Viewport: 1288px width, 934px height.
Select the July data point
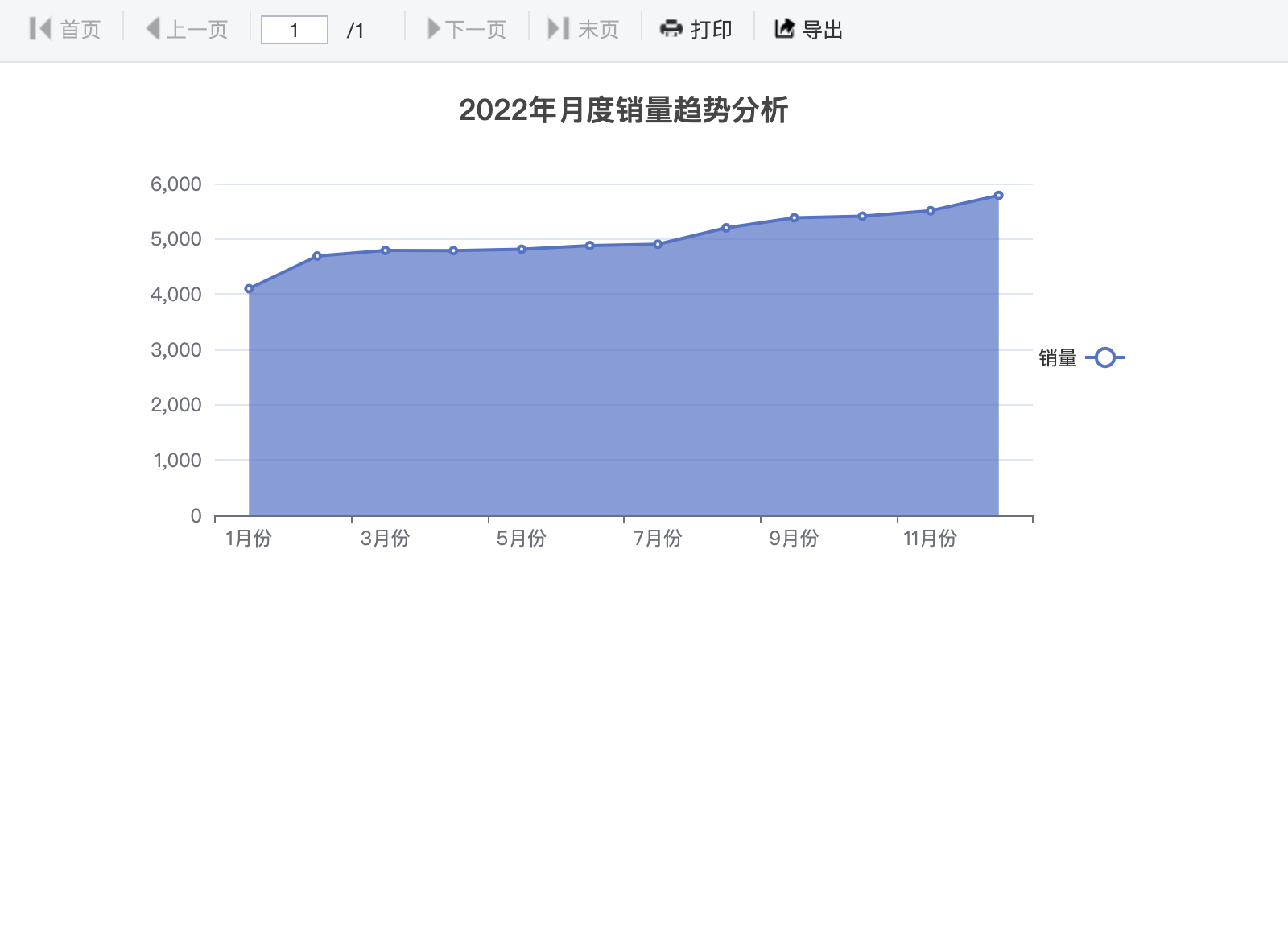658,244
